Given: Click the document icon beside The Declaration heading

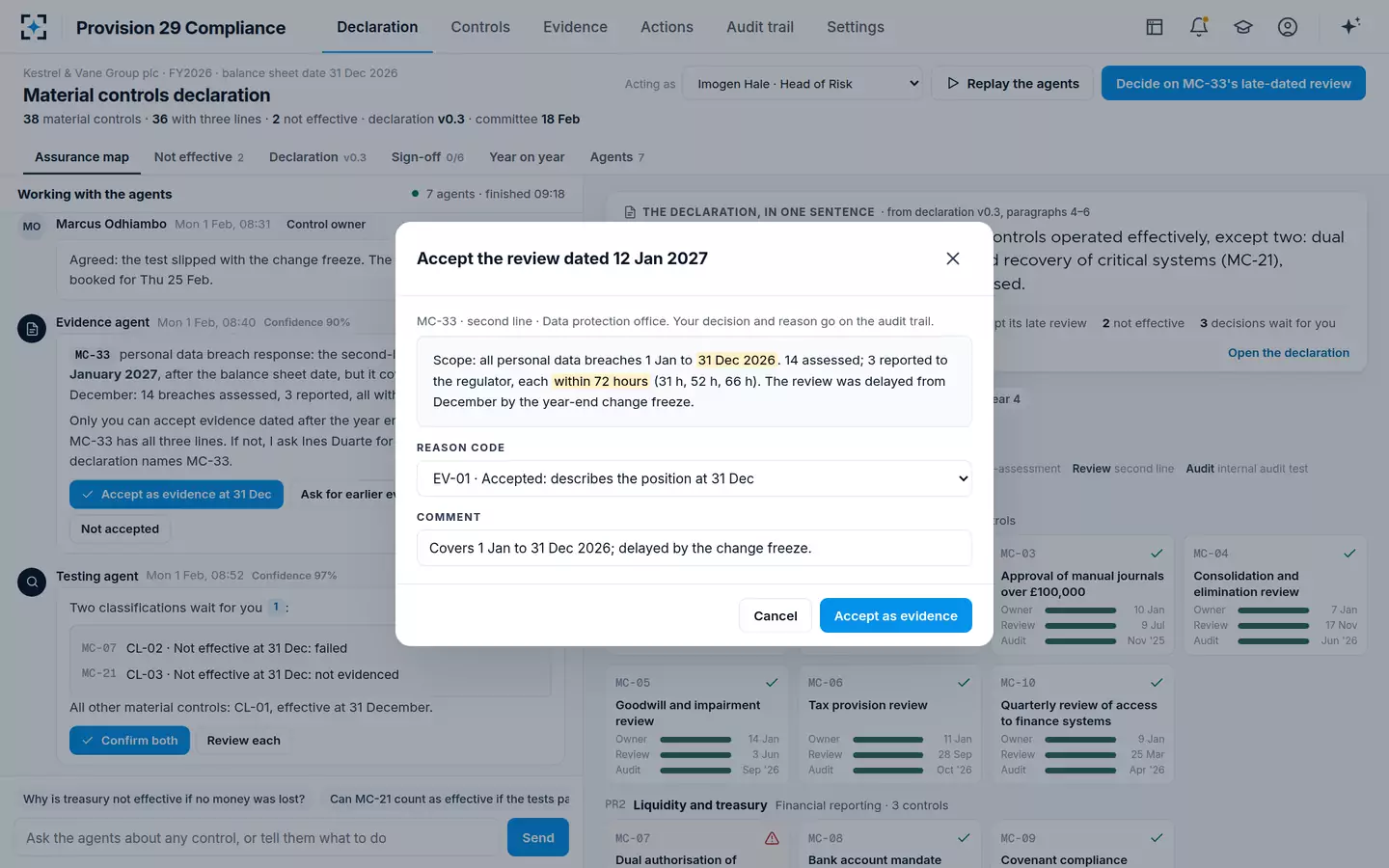Looking at the screenshot, I should (630, 212).
